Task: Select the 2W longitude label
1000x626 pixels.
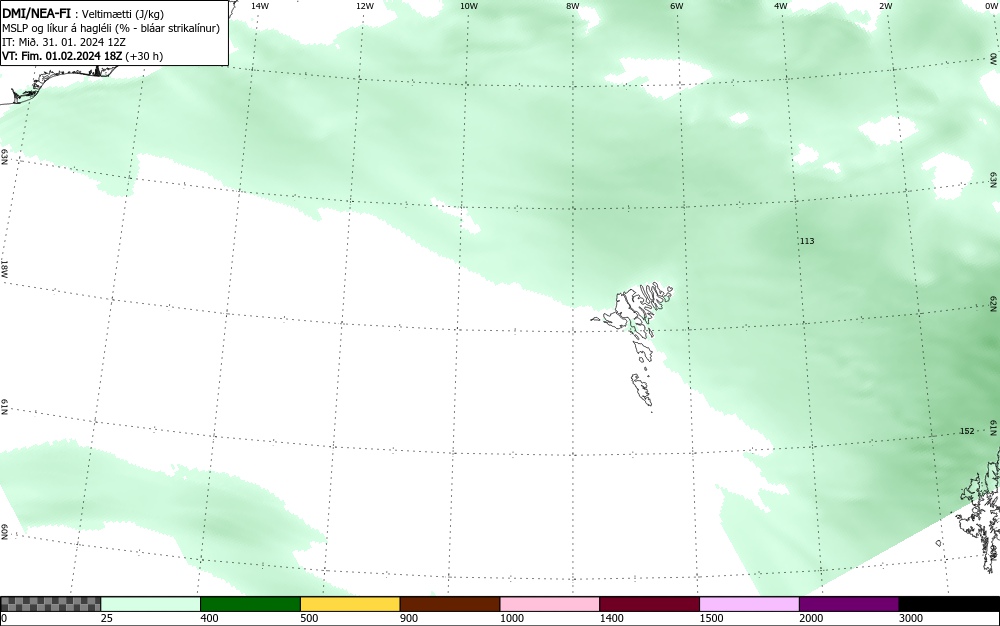Action: click(885, 6)
